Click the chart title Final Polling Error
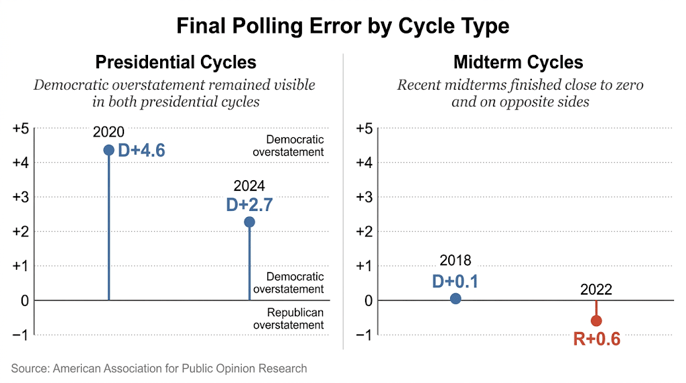Viewport: 686px width, 383px height. [x=343, y=26]
